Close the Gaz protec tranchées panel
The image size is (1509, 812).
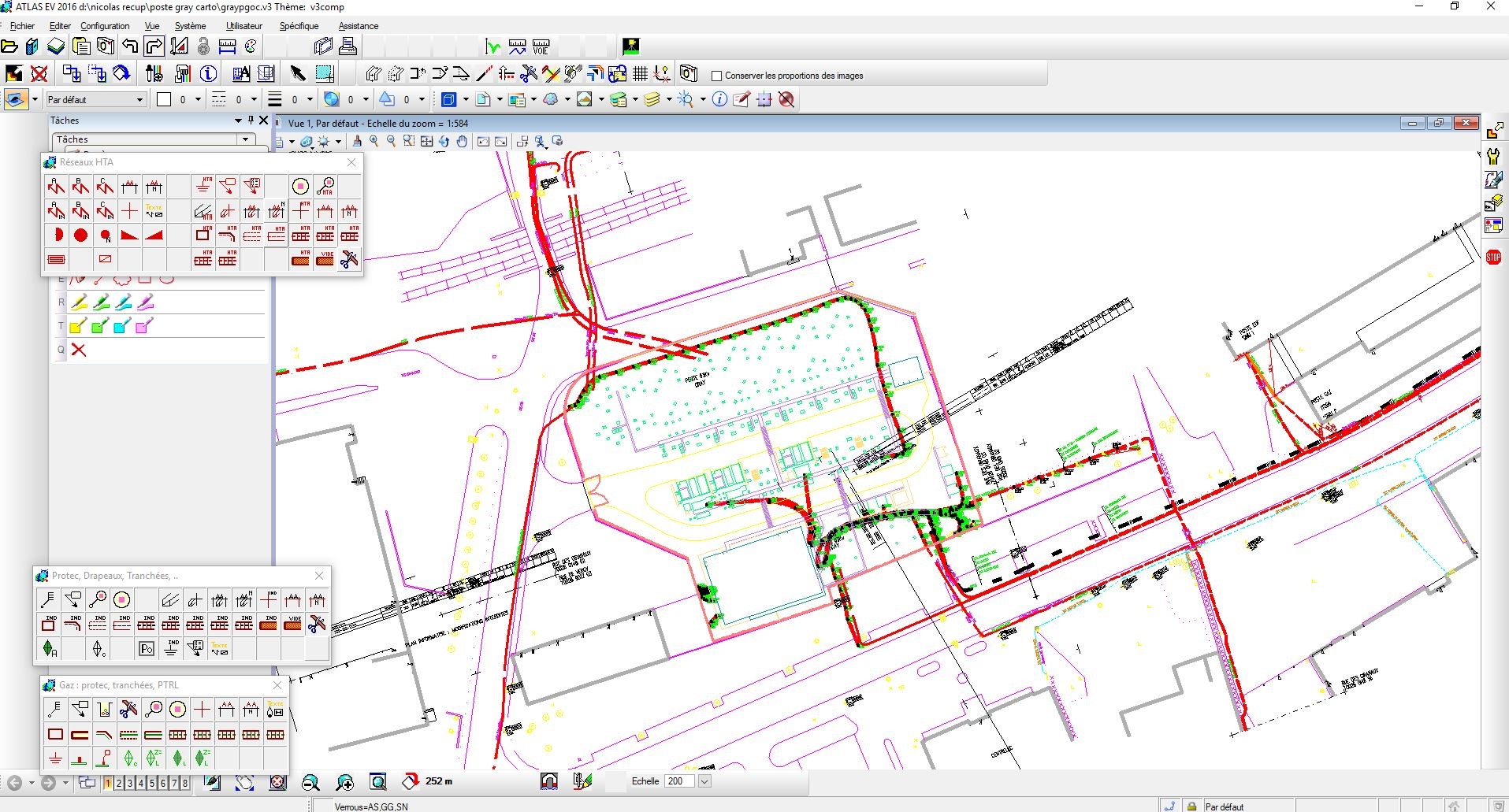coord(277,685)
